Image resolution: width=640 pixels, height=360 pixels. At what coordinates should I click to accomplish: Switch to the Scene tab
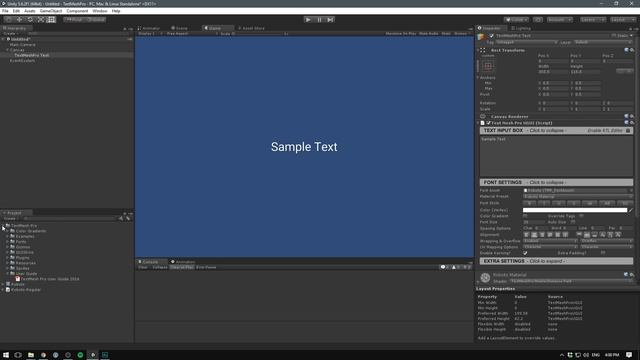click(179, 28)
